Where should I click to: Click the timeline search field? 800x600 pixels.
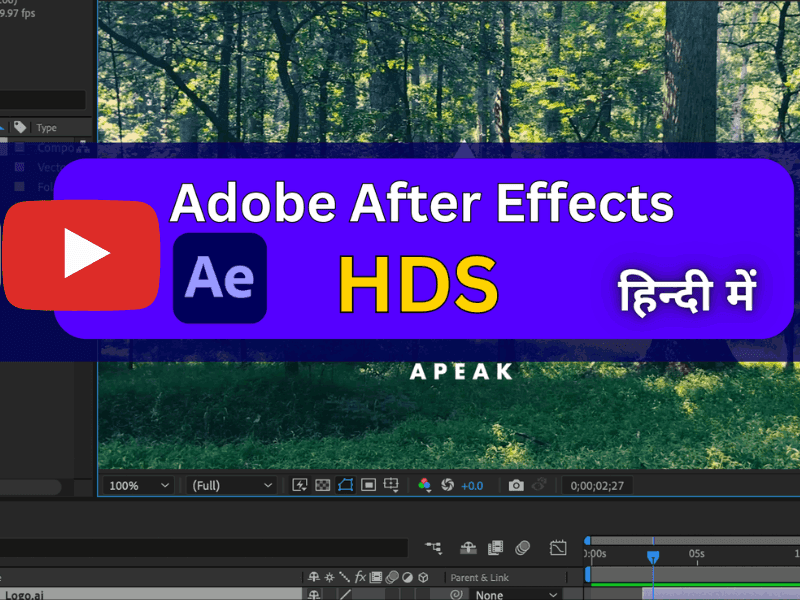click(x=203, y=548)
